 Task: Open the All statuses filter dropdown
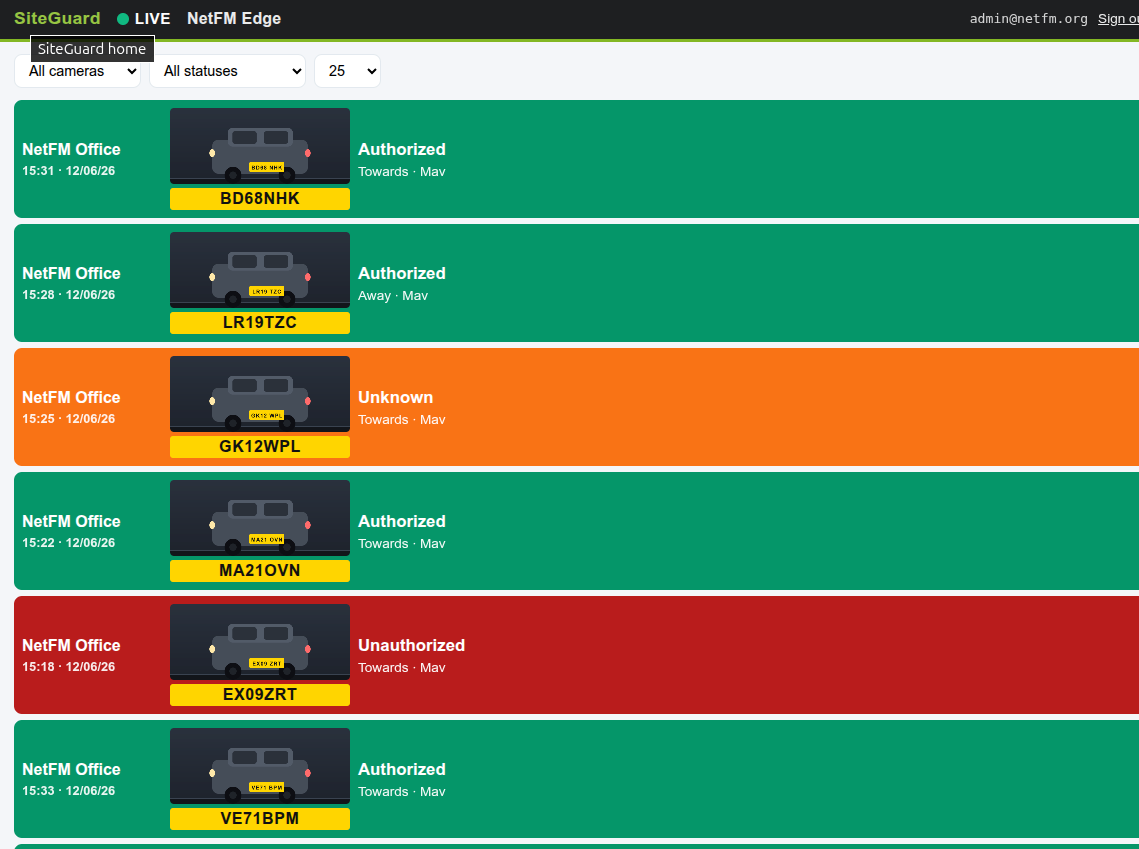(227, 71)
